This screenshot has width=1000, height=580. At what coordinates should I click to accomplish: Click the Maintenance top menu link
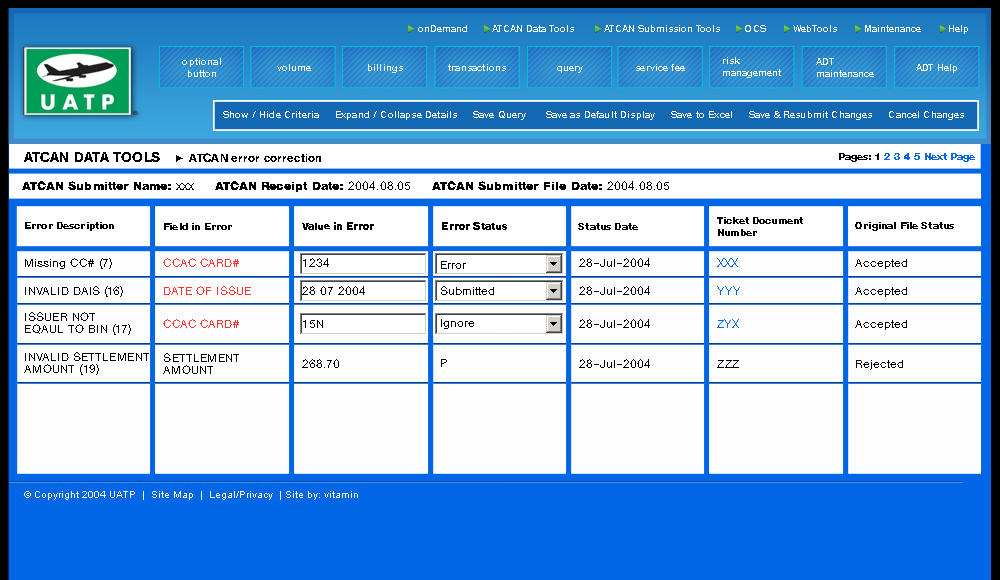coord(892,29)
